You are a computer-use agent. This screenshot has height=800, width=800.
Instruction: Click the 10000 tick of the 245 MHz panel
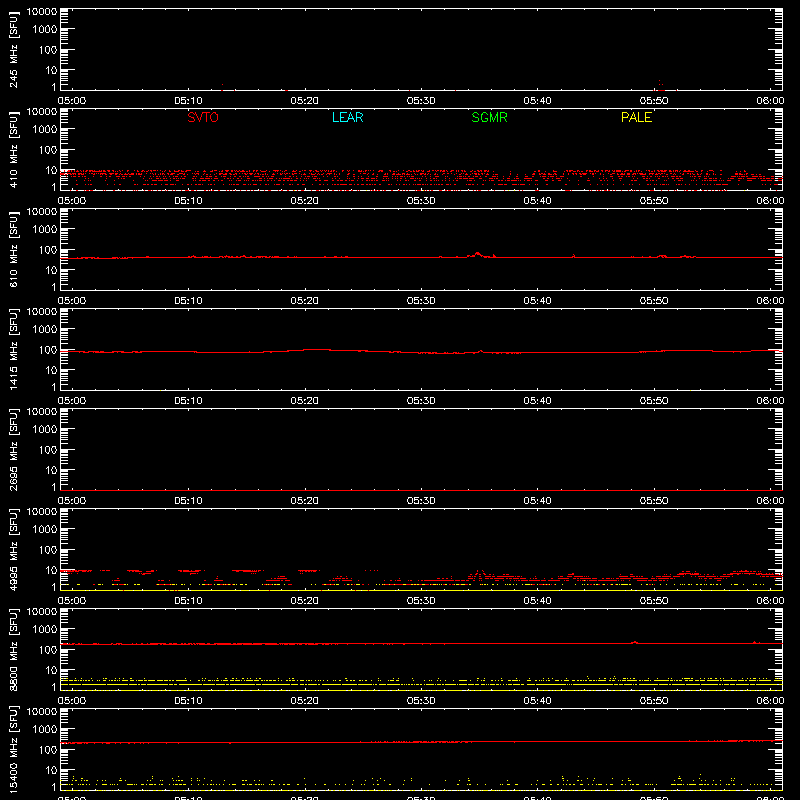42,12
